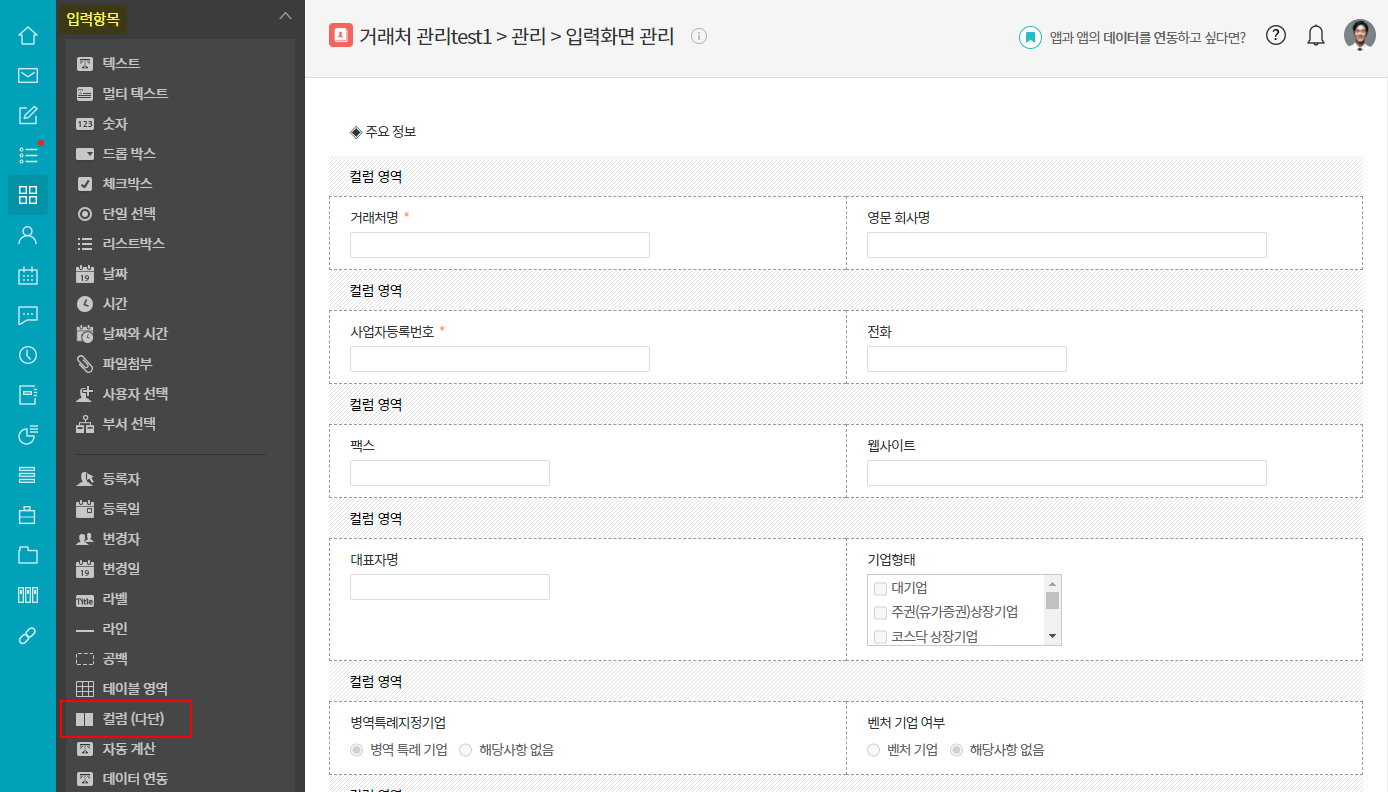
Task: Open the notifications bell
Action: point(1316,36)
